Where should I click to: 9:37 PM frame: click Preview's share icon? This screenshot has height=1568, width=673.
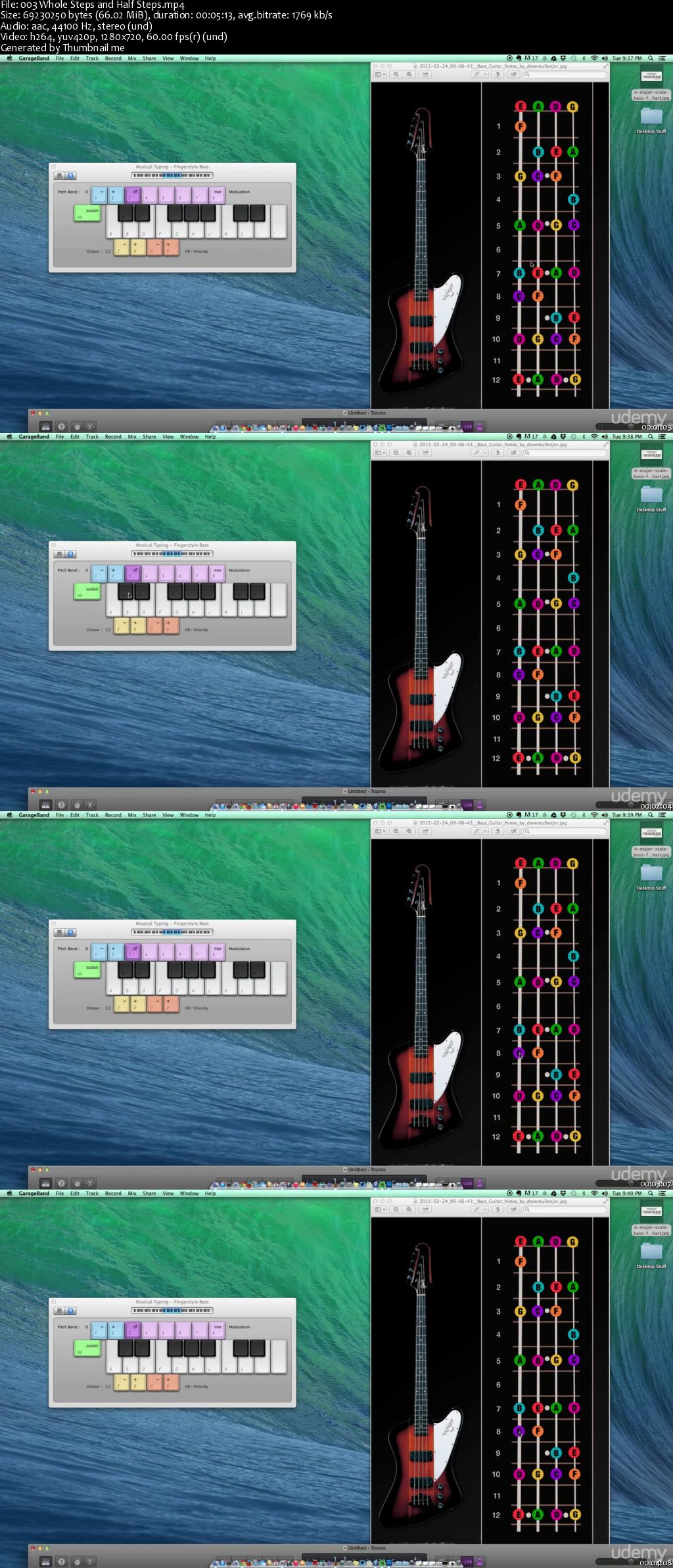coord(425,74)
